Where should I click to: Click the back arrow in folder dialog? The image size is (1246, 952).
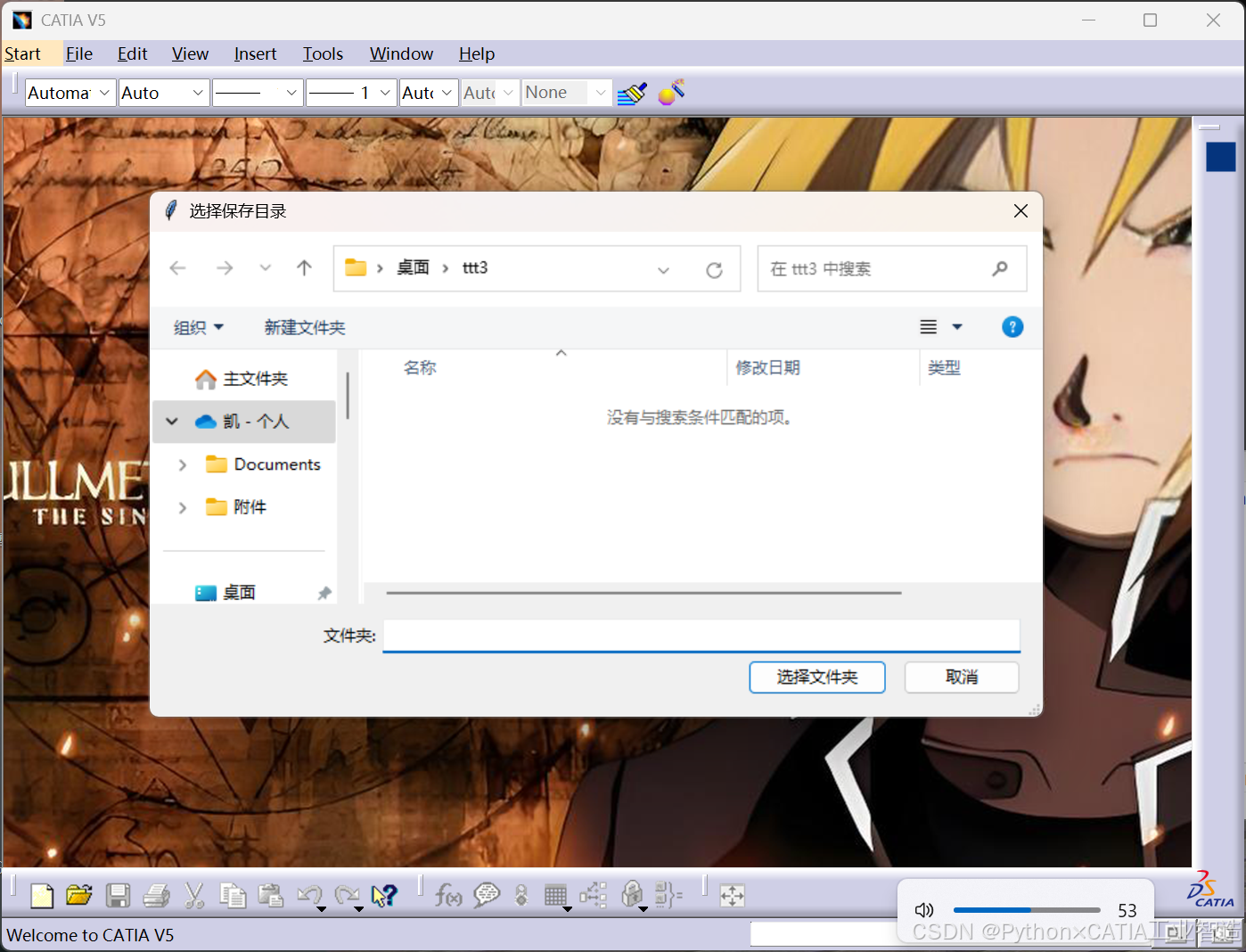[178, 267]
